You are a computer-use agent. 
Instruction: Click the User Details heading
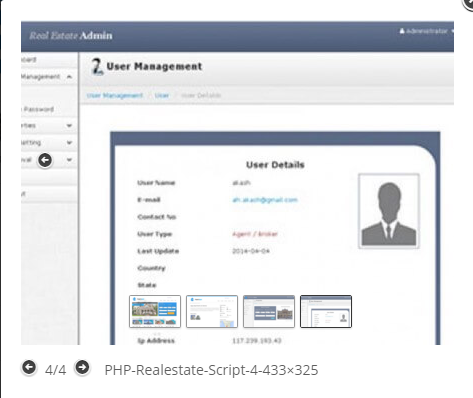pos(275,165)
